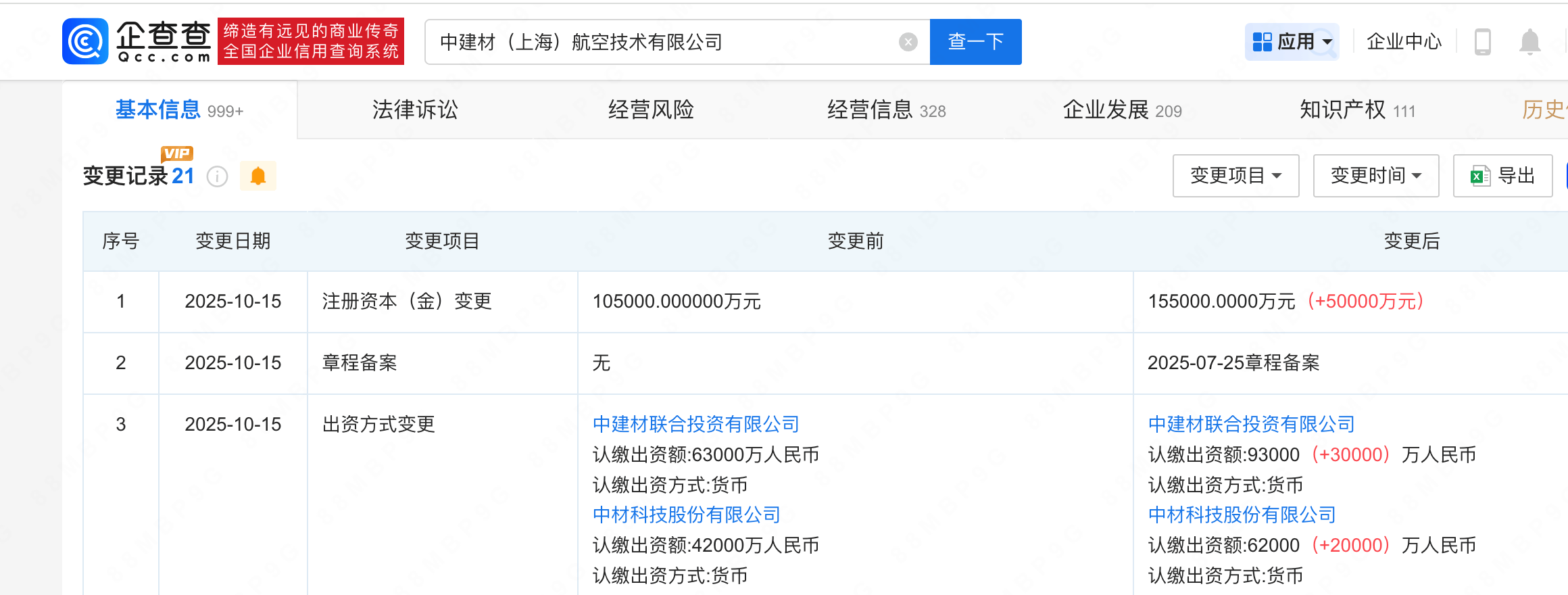Viewport: 1568px width, 595px height.
Task: Click the 变更前 column header
Action: point(856,241)
